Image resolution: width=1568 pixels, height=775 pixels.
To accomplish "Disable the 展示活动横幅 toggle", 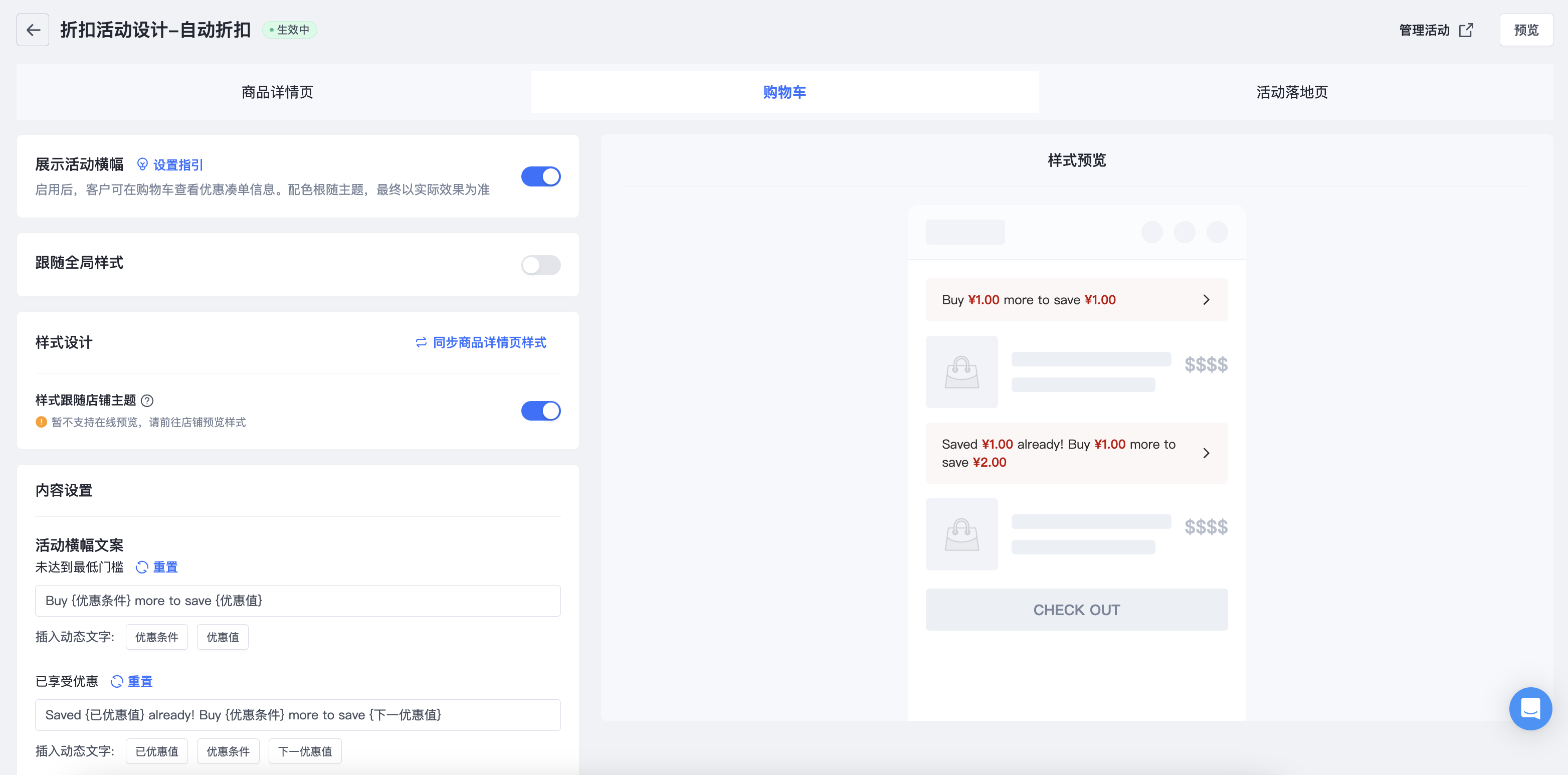I will pyautogui.click(x=540, y=176).
